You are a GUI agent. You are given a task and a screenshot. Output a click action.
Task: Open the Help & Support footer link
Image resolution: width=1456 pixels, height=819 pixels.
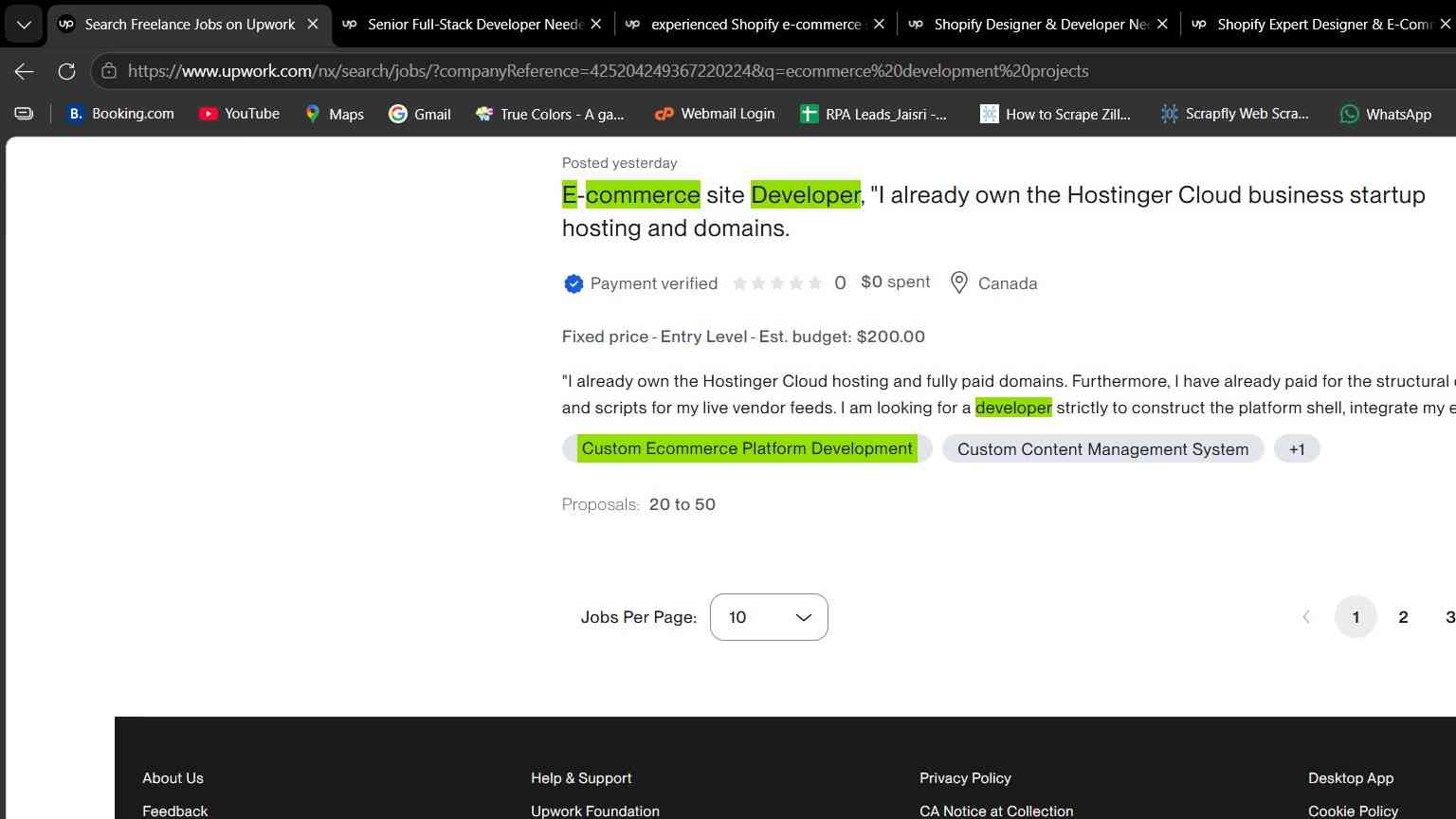pos(581,778)
